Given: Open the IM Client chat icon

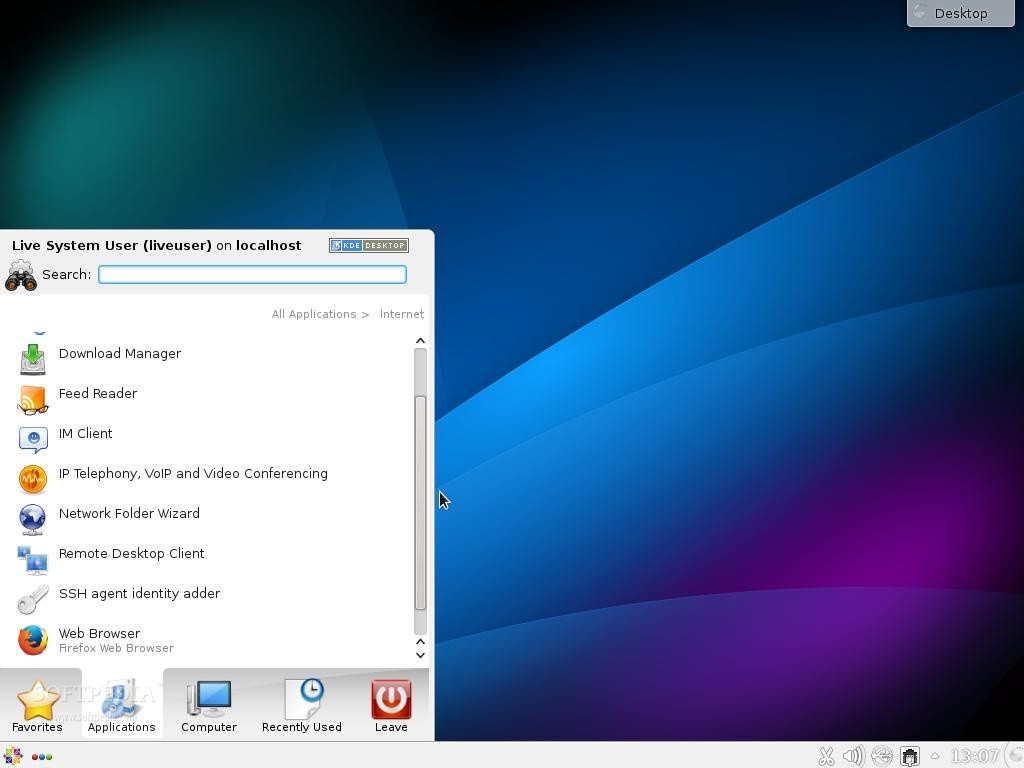Looking at the screenshot, I should (33, 440).
